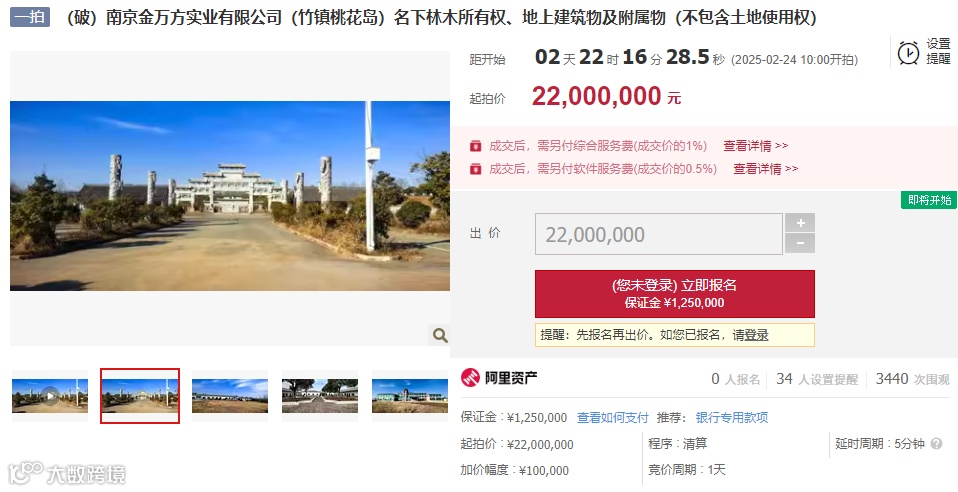Select the fourth thumbnail with trees
The height and width of the screenshot is (492, 958).
(320, 395)
